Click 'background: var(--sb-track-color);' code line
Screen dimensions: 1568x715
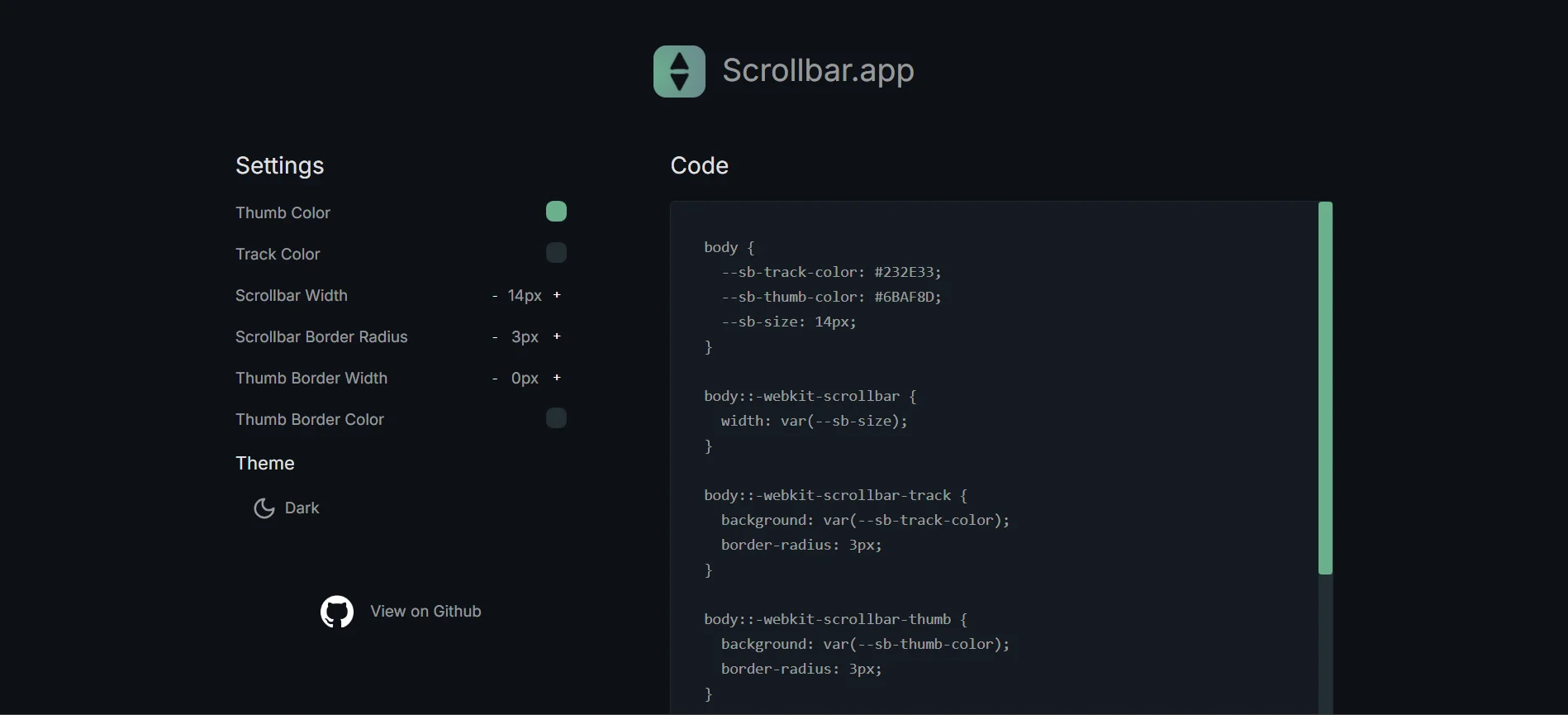(865, 520)
